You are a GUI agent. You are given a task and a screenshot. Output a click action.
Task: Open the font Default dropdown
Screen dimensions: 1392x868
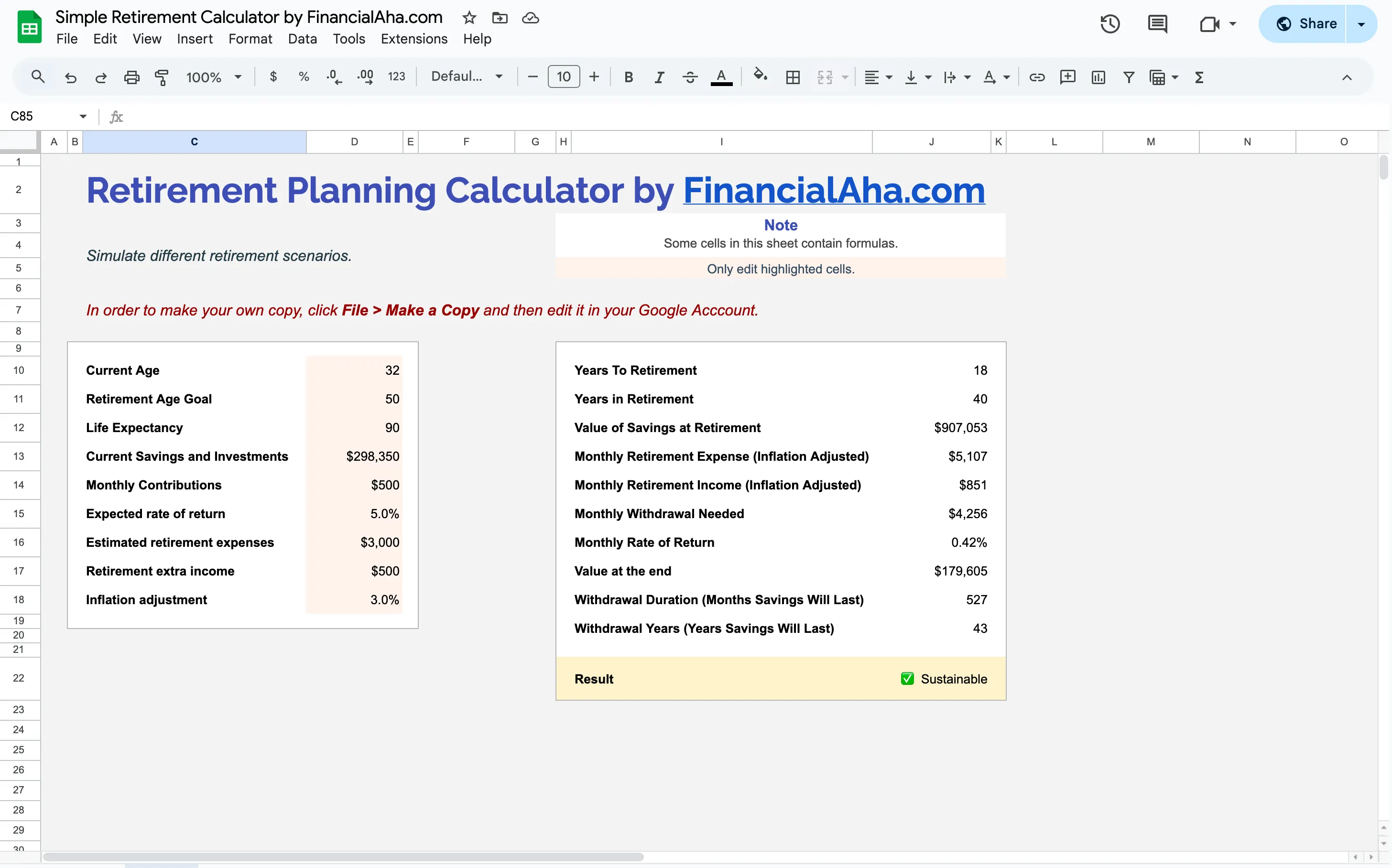467,76
